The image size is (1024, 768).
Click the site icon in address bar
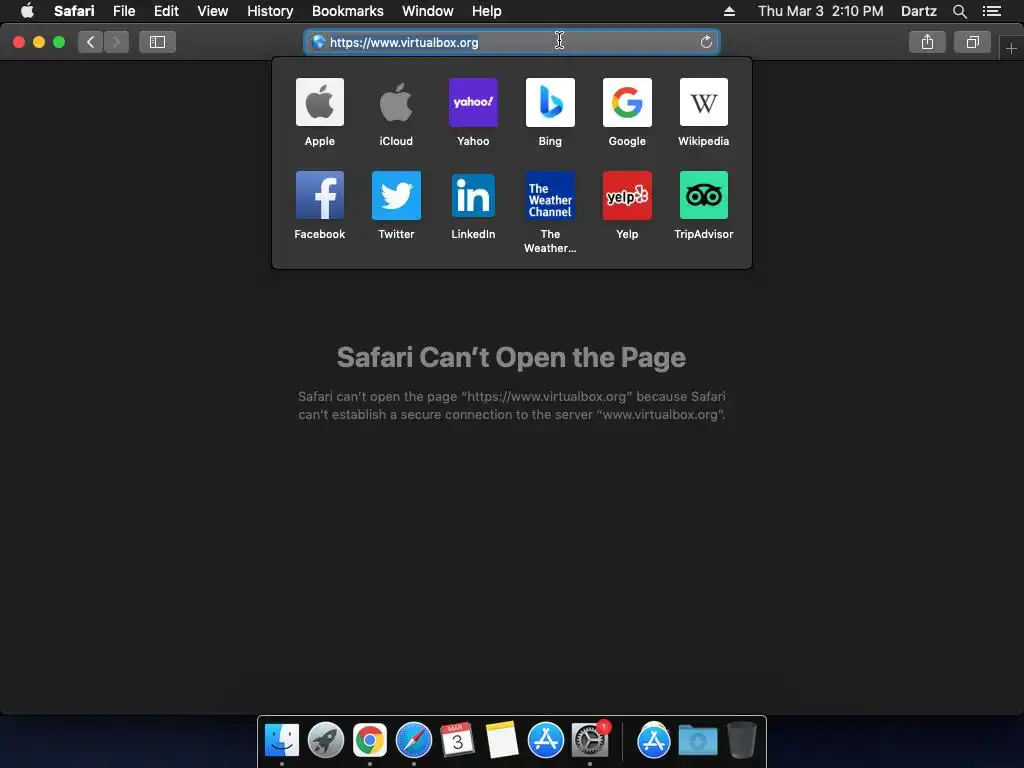coord(319,42)
